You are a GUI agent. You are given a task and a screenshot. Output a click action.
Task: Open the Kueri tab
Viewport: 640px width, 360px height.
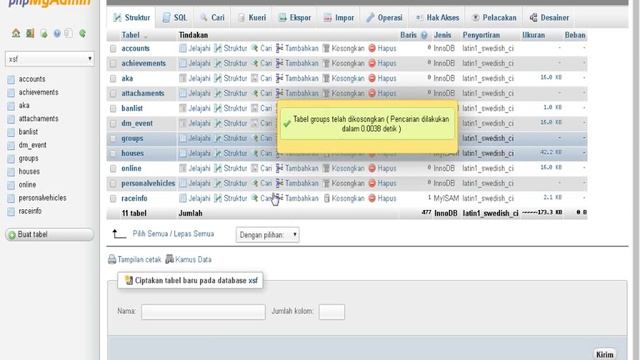point(252,18)
